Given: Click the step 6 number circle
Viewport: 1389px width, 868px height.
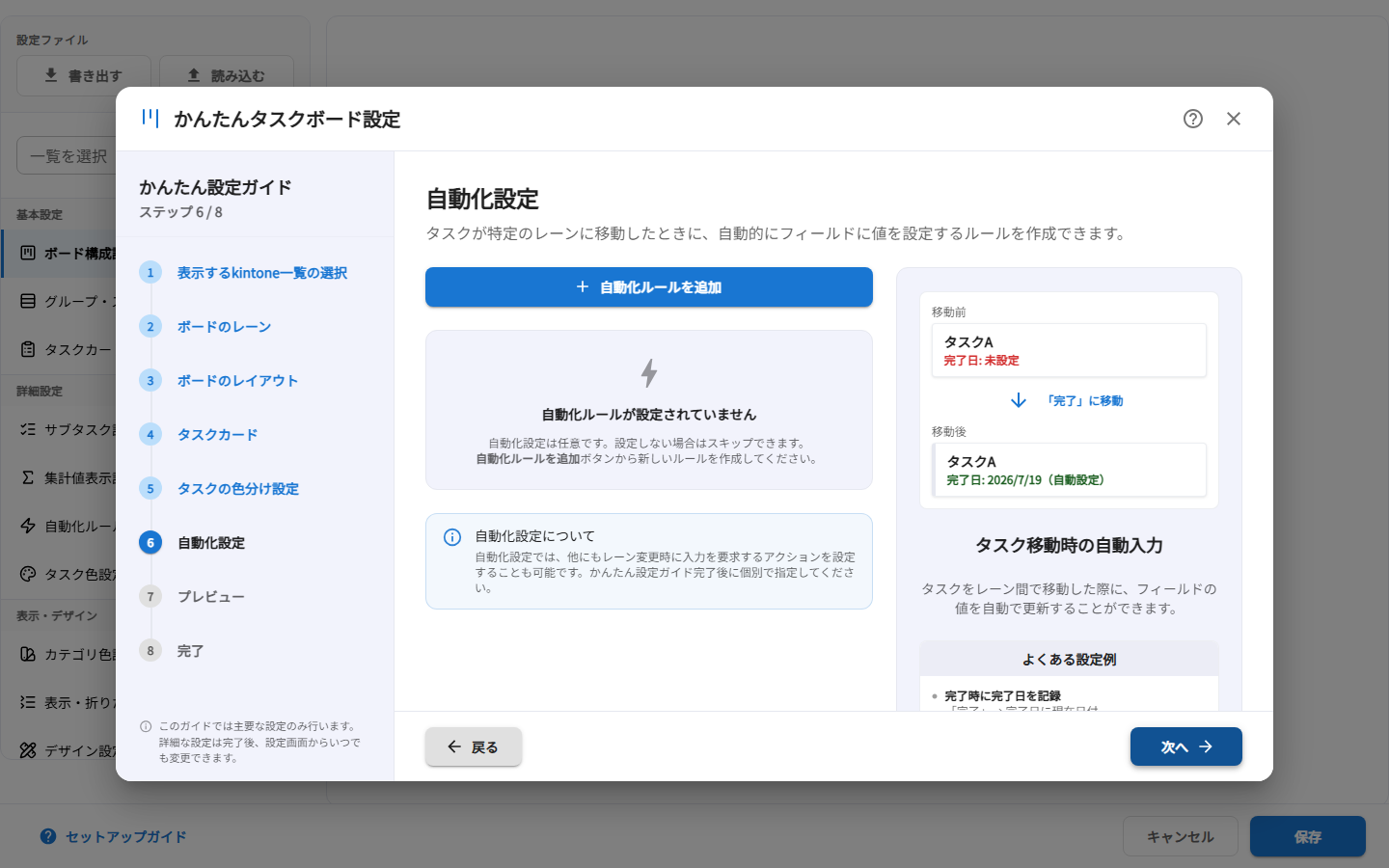Looking at the screenshot, I should [x=150, y=543].
